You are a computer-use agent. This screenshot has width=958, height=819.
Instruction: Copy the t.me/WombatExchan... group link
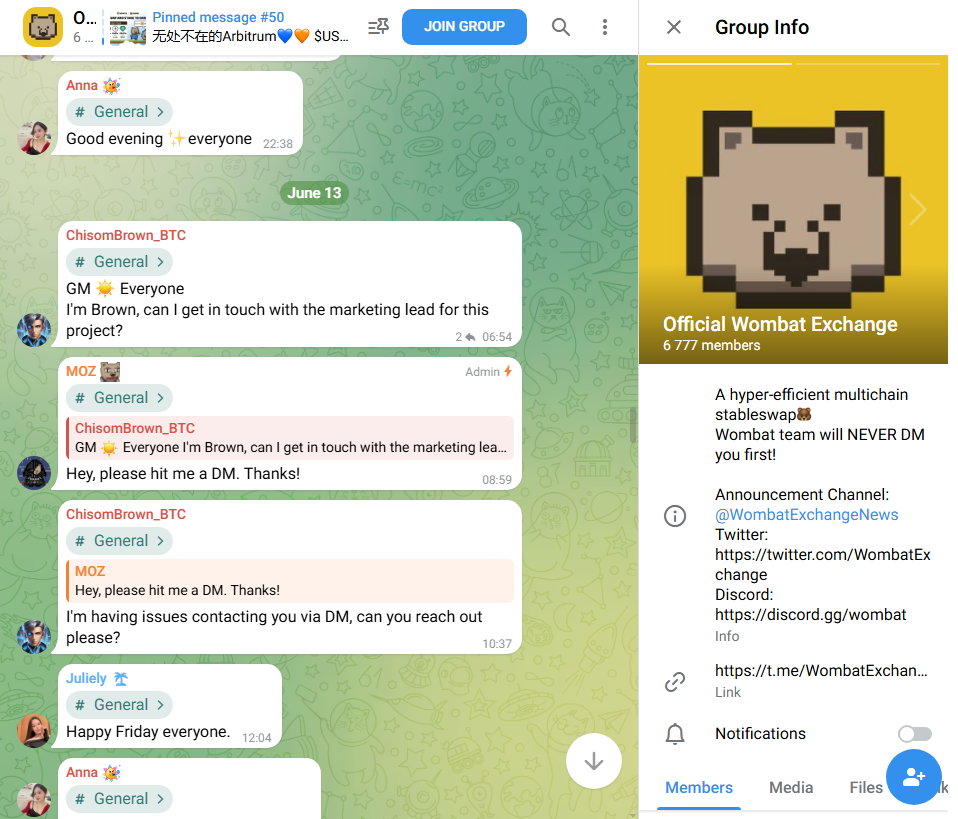pyautogui.click(x=821, y=671)
